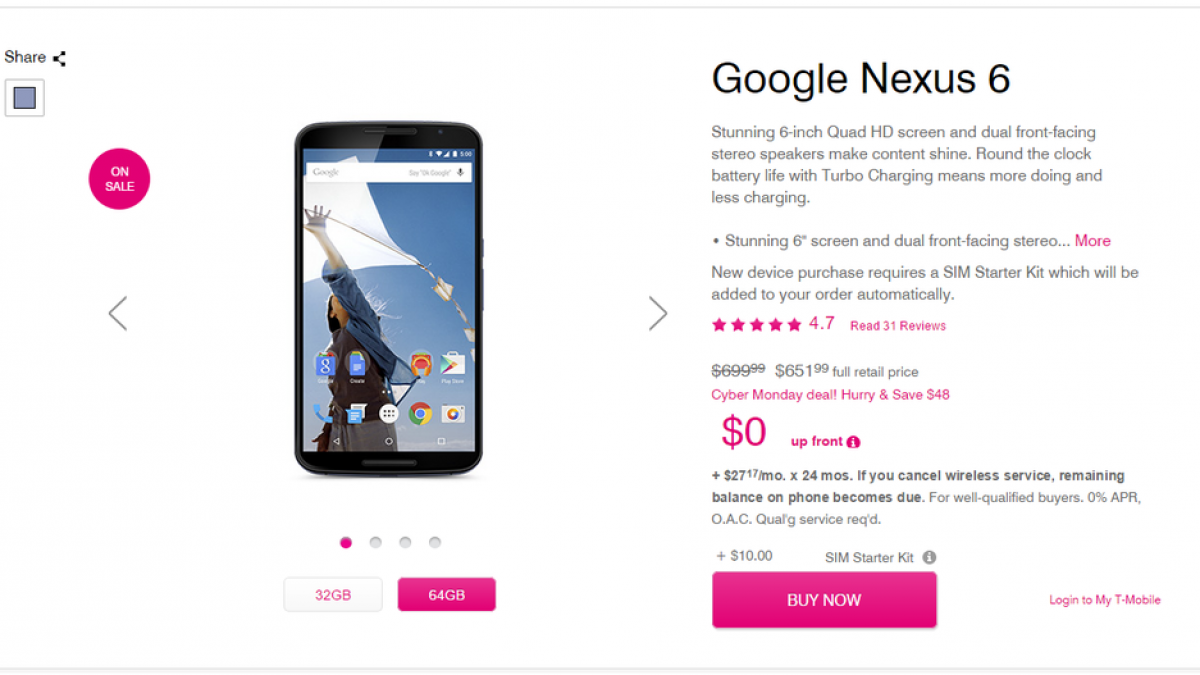This screenshot has height=675, width=1200.
Task: Choose the 32GB storage option
Action: (x=333, y=594)
